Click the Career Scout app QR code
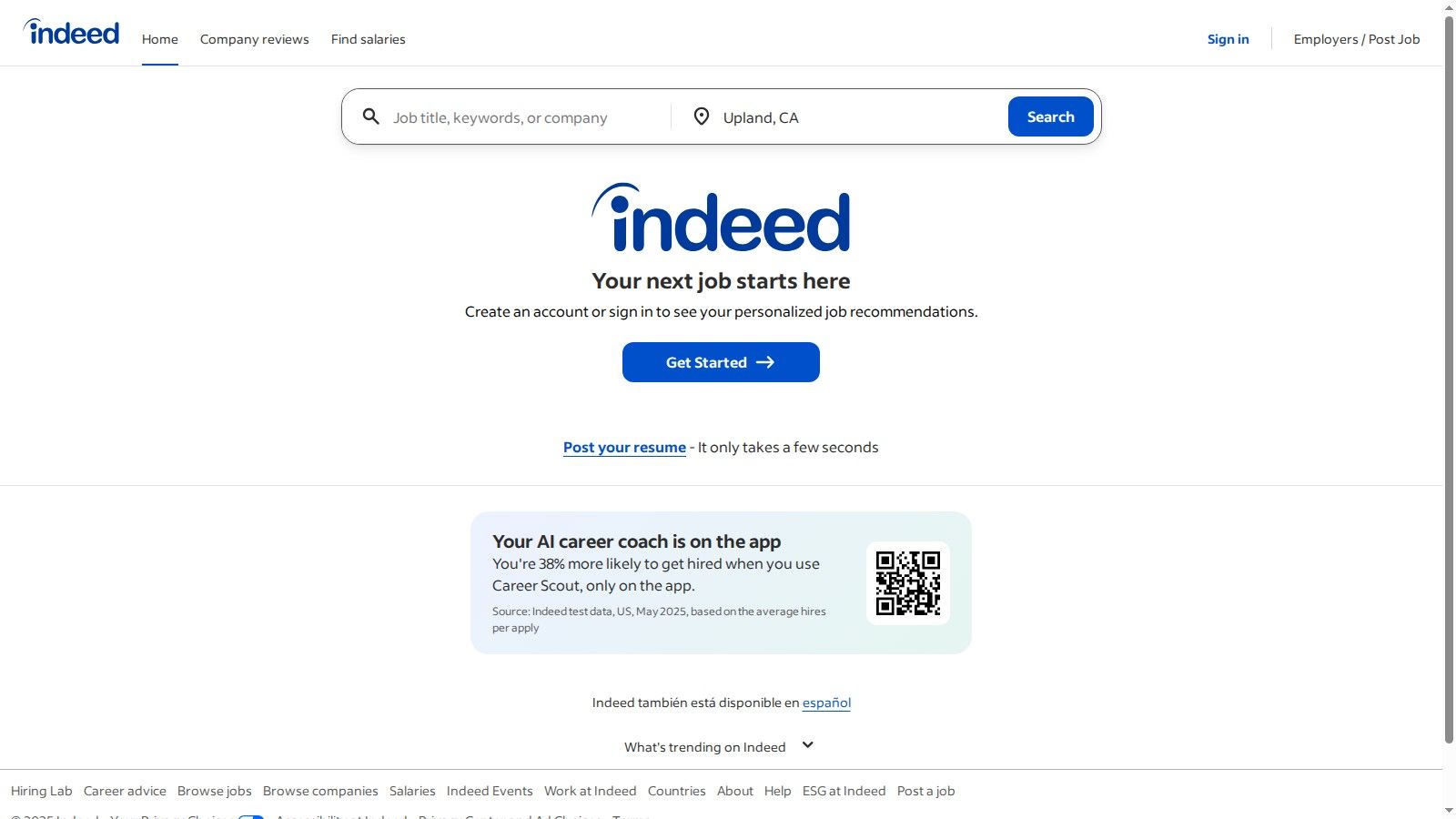Viewport: 1456px width, 819px height. (907, 583)
